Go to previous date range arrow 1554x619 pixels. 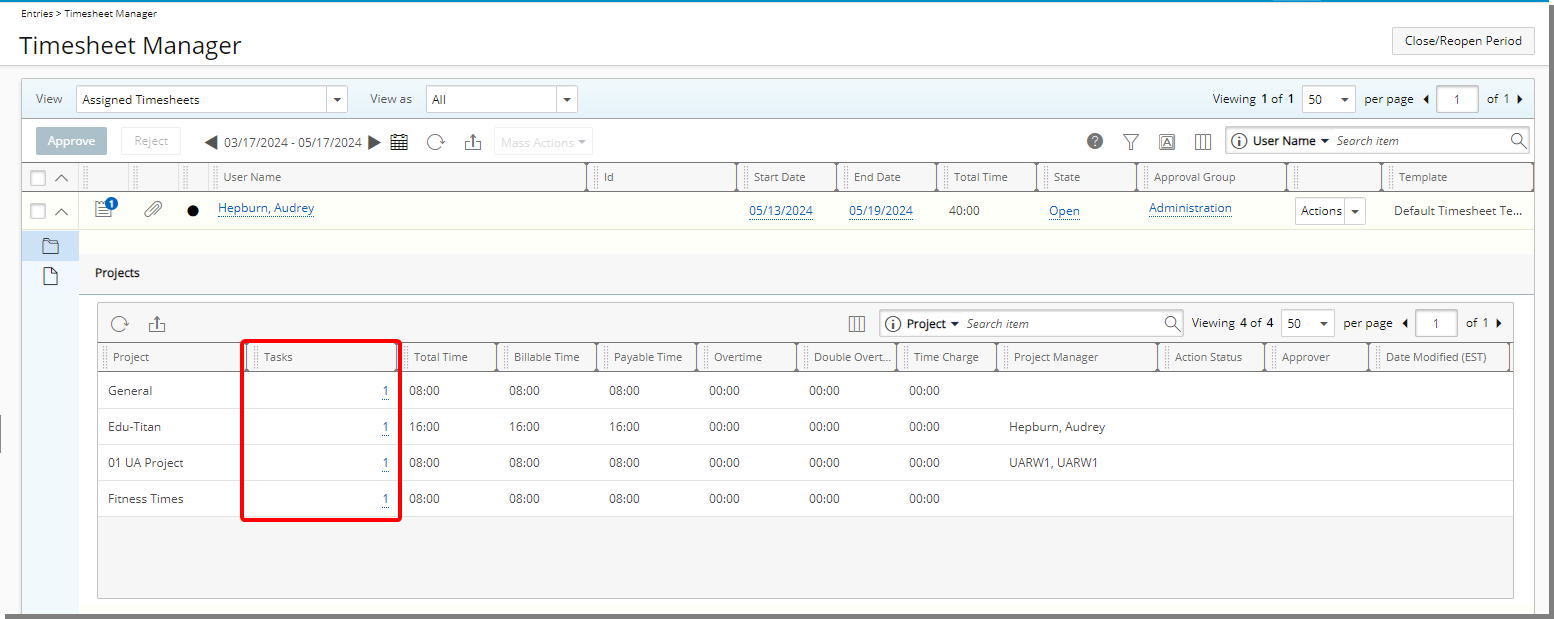pos(211,142)
